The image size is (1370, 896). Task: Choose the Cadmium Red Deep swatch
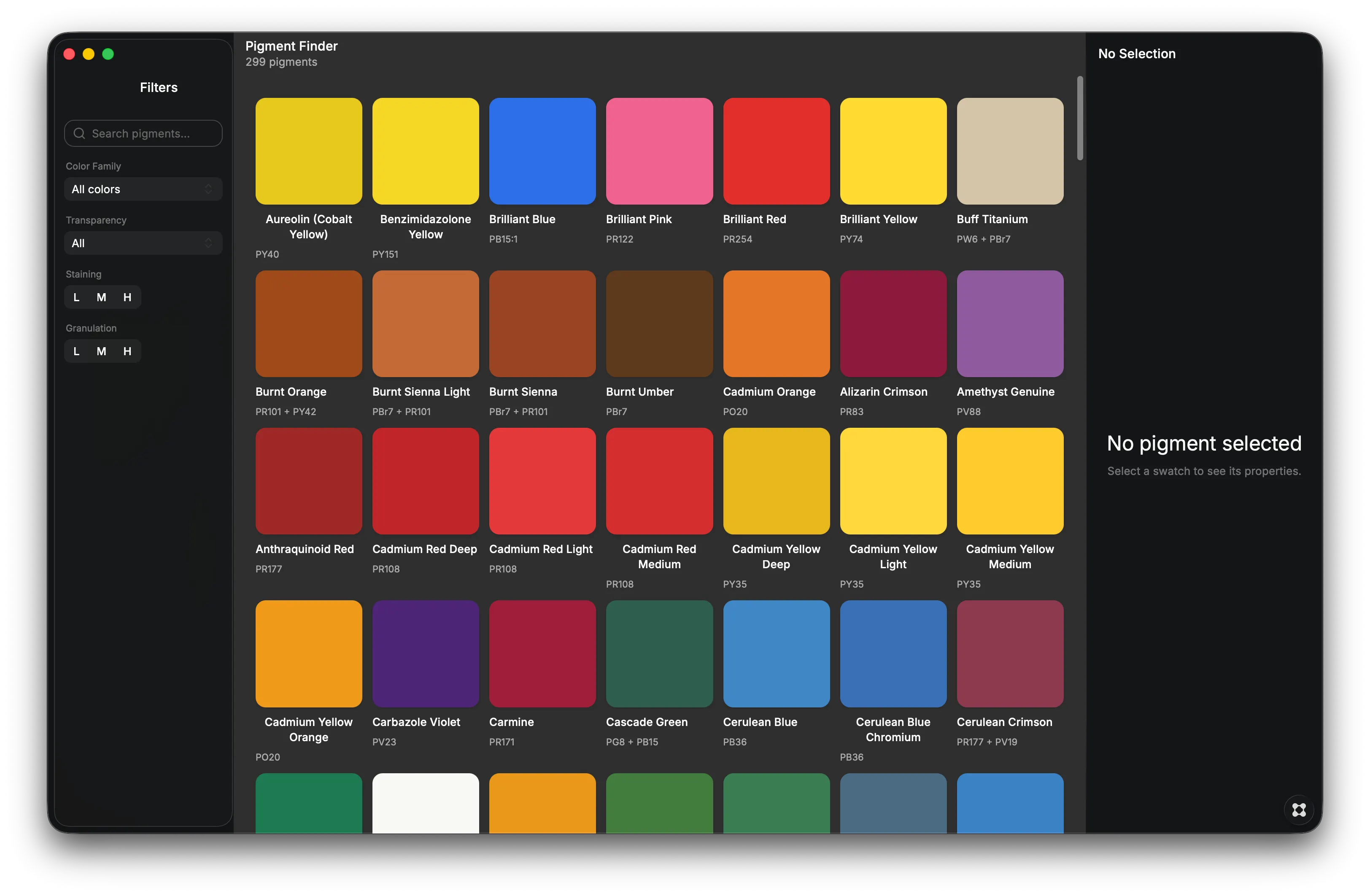click(426, 481)
